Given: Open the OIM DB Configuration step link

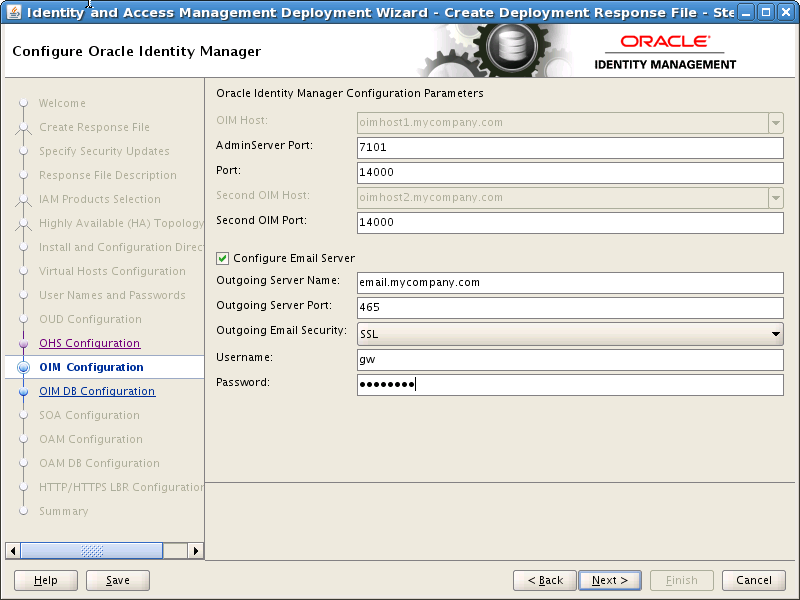Looking at the screenshot, I should click(97, 391).
